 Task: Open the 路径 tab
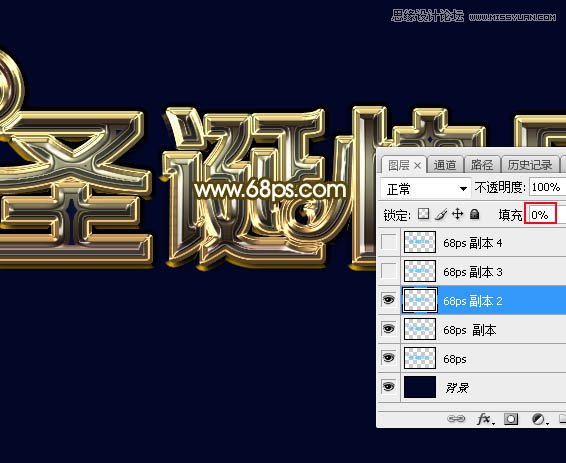point(482,165)
